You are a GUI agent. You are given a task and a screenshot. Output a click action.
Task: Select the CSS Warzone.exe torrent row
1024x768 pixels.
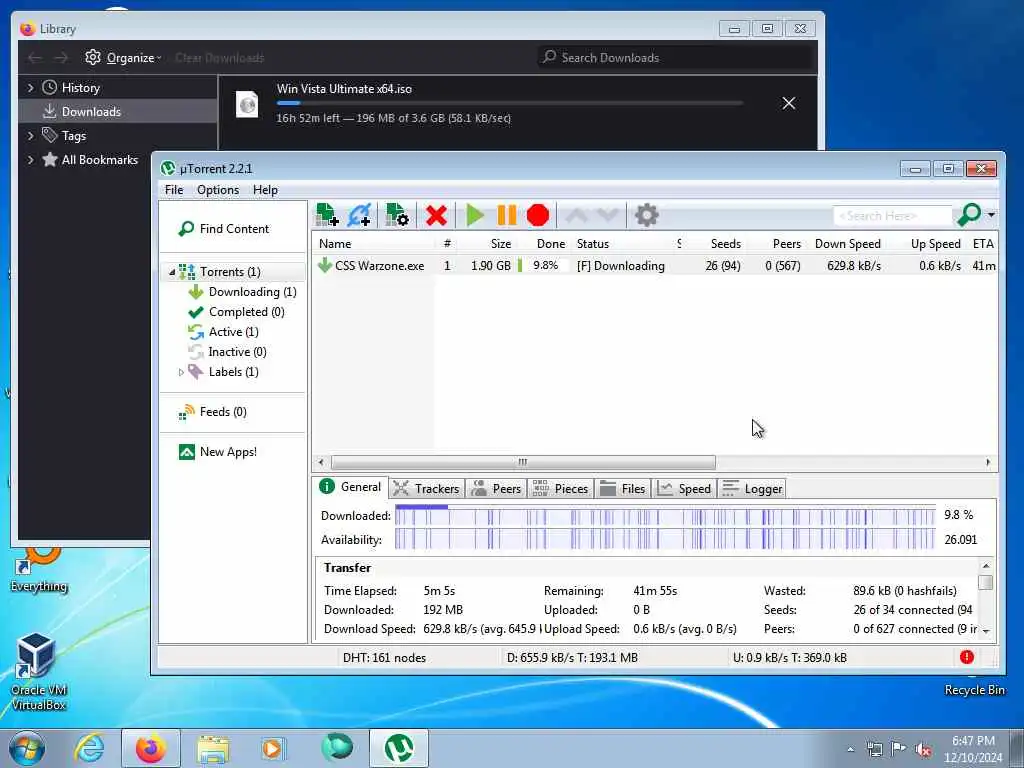[655, 266]
